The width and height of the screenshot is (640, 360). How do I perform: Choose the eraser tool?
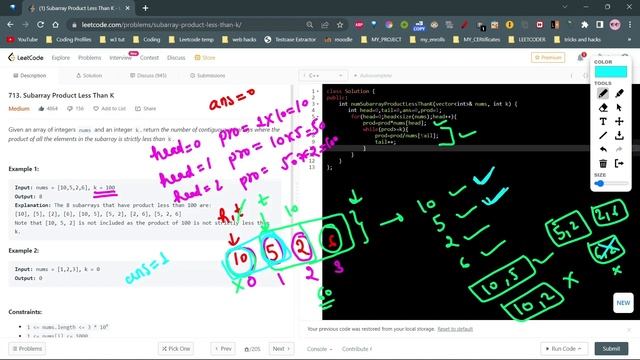point(603,108)
